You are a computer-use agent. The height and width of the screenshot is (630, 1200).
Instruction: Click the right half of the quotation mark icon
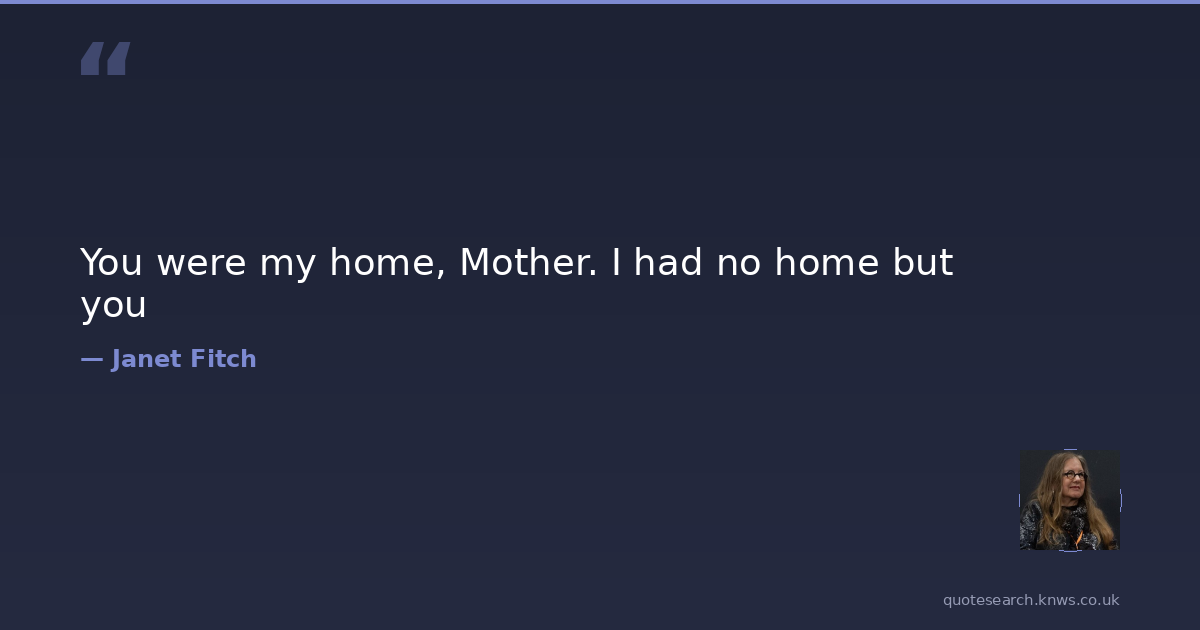click(118, 58)
